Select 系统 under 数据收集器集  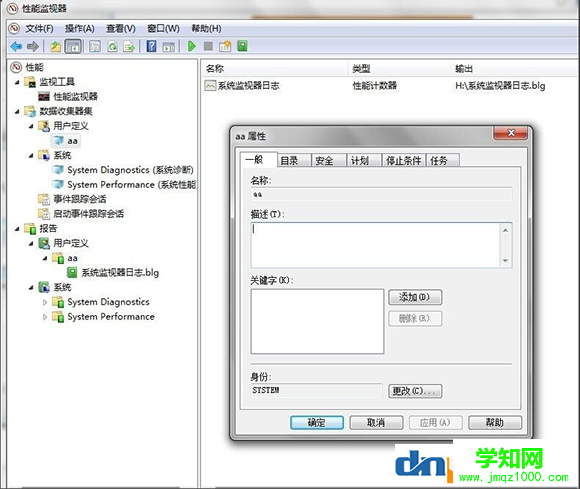click(62, 155)
